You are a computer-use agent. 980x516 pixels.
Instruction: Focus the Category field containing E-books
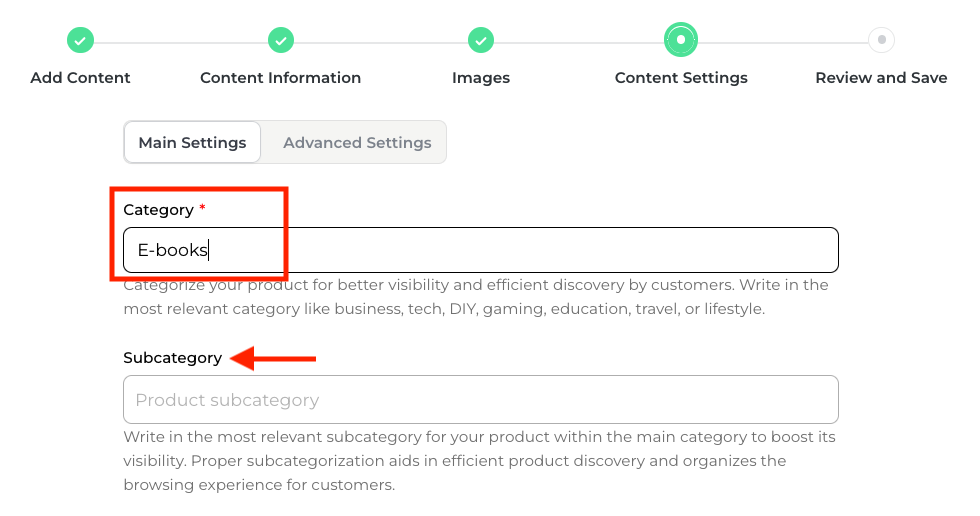(x=480, y=250)
